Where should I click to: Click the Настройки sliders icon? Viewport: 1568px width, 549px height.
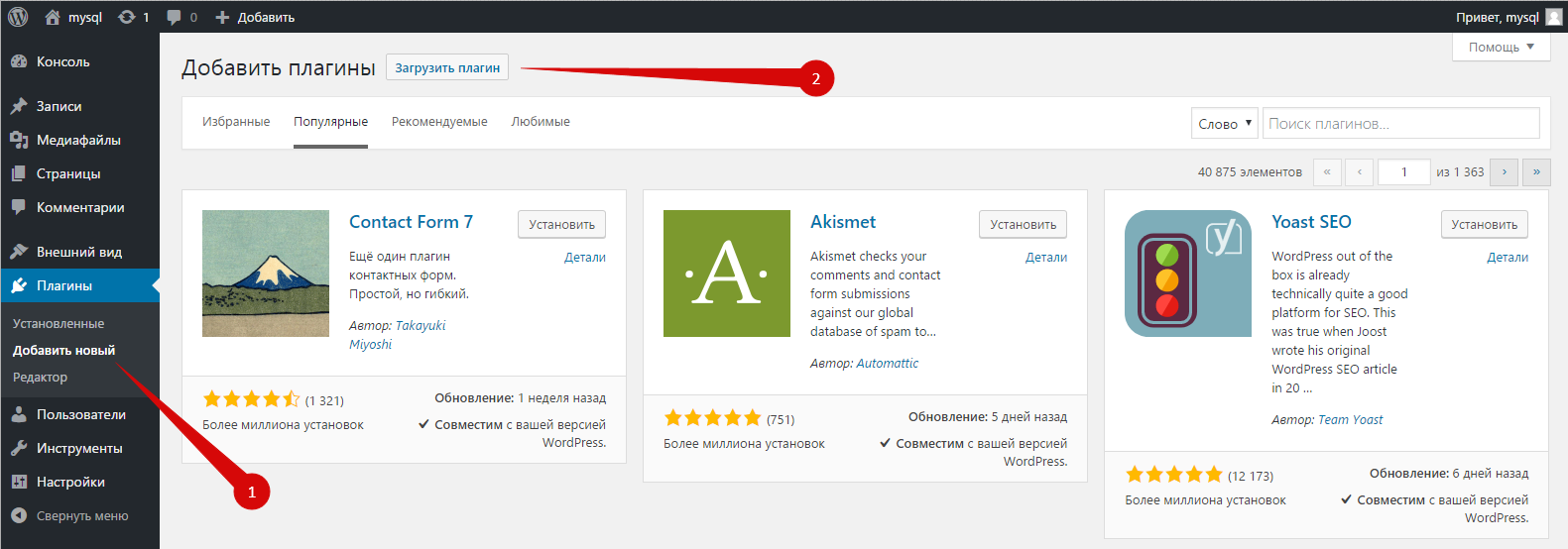click(19, 482)
